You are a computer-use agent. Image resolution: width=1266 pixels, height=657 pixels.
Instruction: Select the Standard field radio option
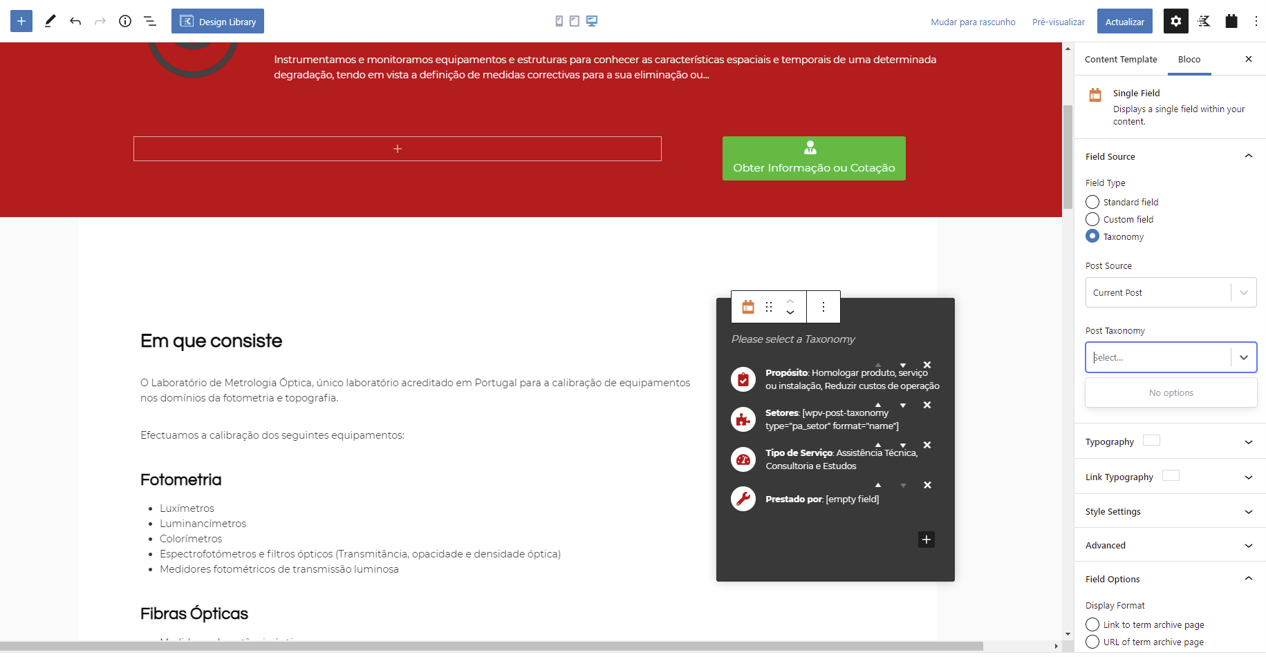1092,202
